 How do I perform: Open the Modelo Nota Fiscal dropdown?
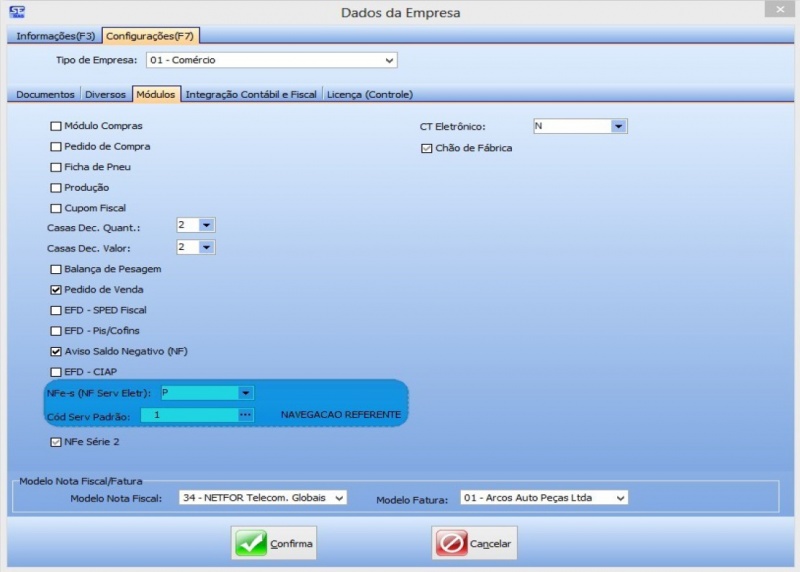pos(338,497)
